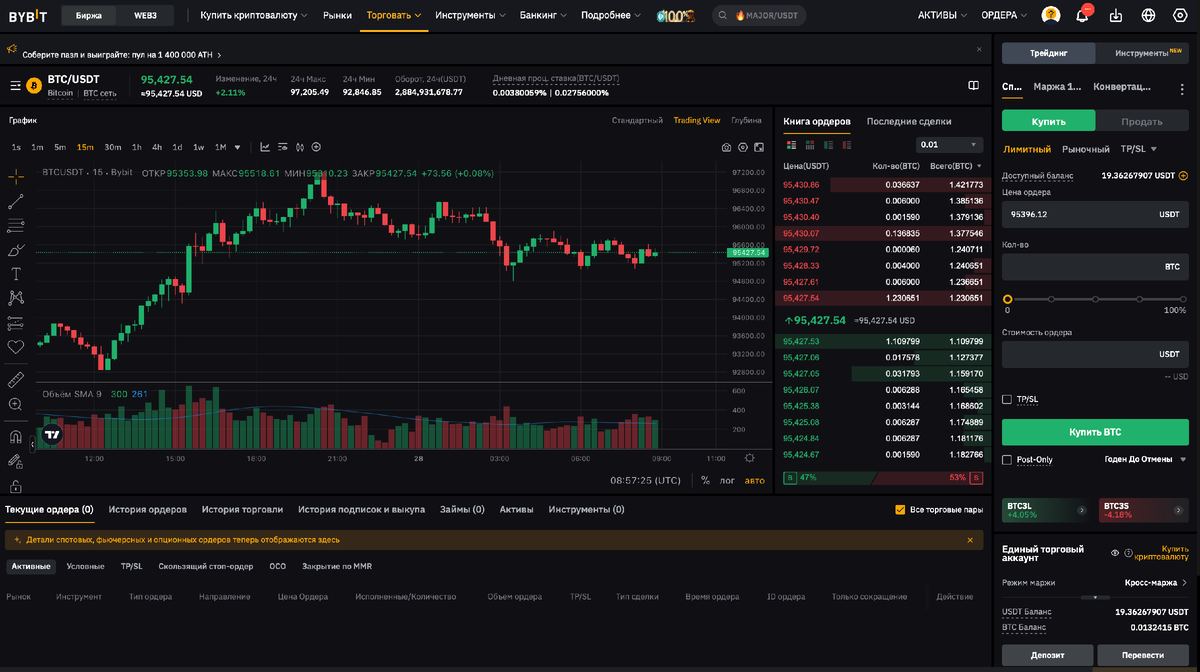Viewport: 1200px width, 672px height.
Task: Open TP/SL order type dropdown
Action: point(1139,149)
